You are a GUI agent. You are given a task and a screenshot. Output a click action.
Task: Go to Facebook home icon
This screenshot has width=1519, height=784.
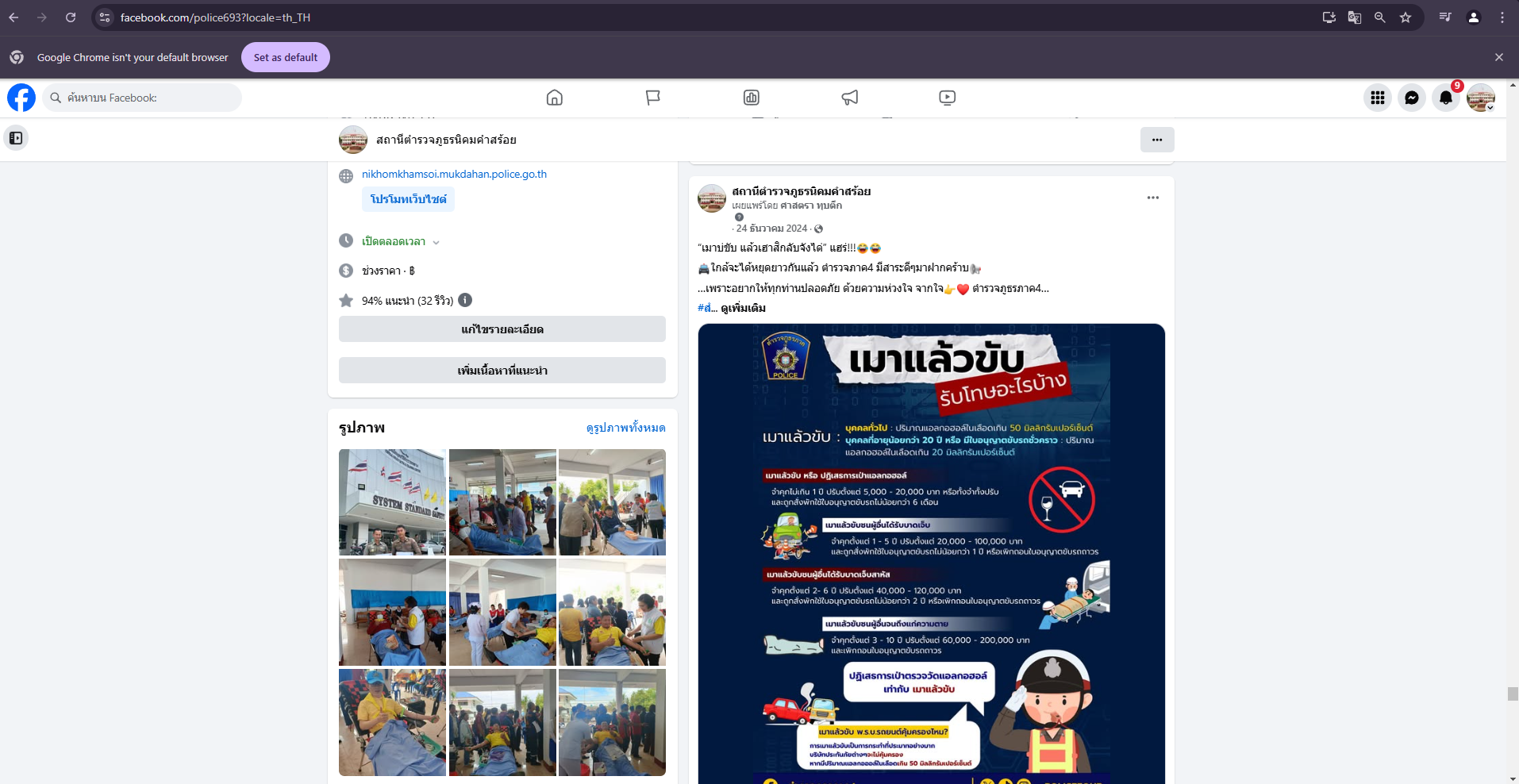(554, 98)
